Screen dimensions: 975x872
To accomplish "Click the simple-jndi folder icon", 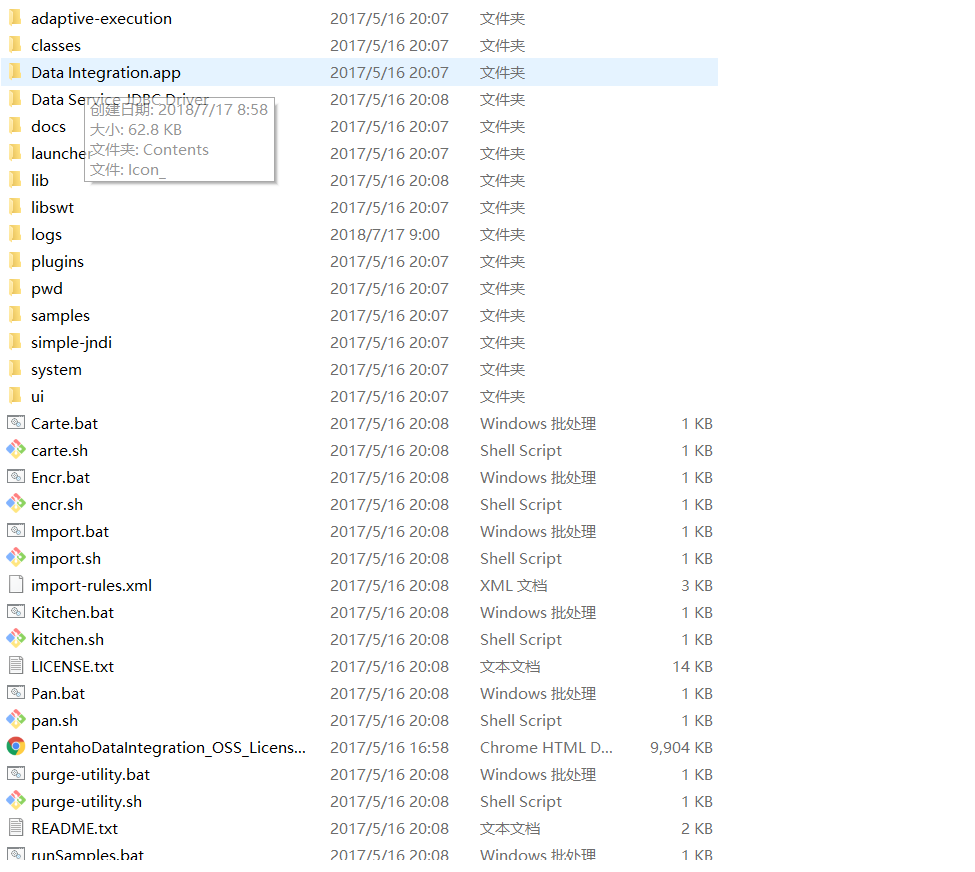I will [x=16, y=342].
